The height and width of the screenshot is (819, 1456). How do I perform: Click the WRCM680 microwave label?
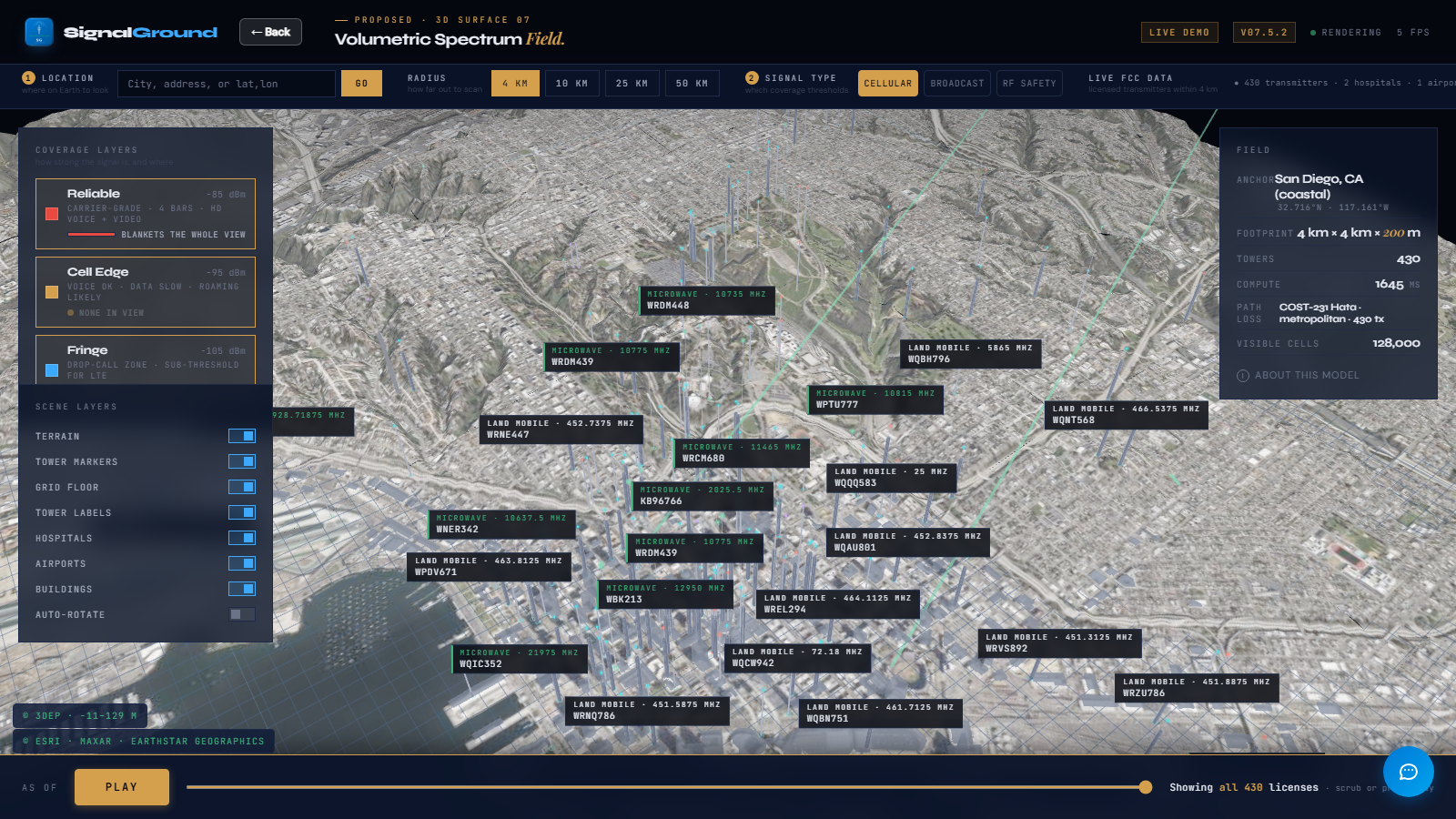742,453
